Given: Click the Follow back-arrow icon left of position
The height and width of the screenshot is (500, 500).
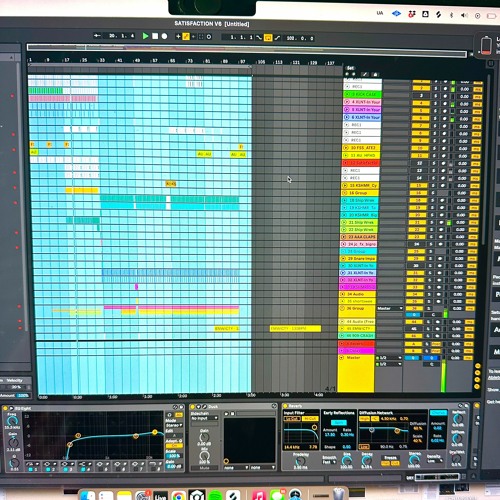Looking at the screenshot, I should (97, 36).
